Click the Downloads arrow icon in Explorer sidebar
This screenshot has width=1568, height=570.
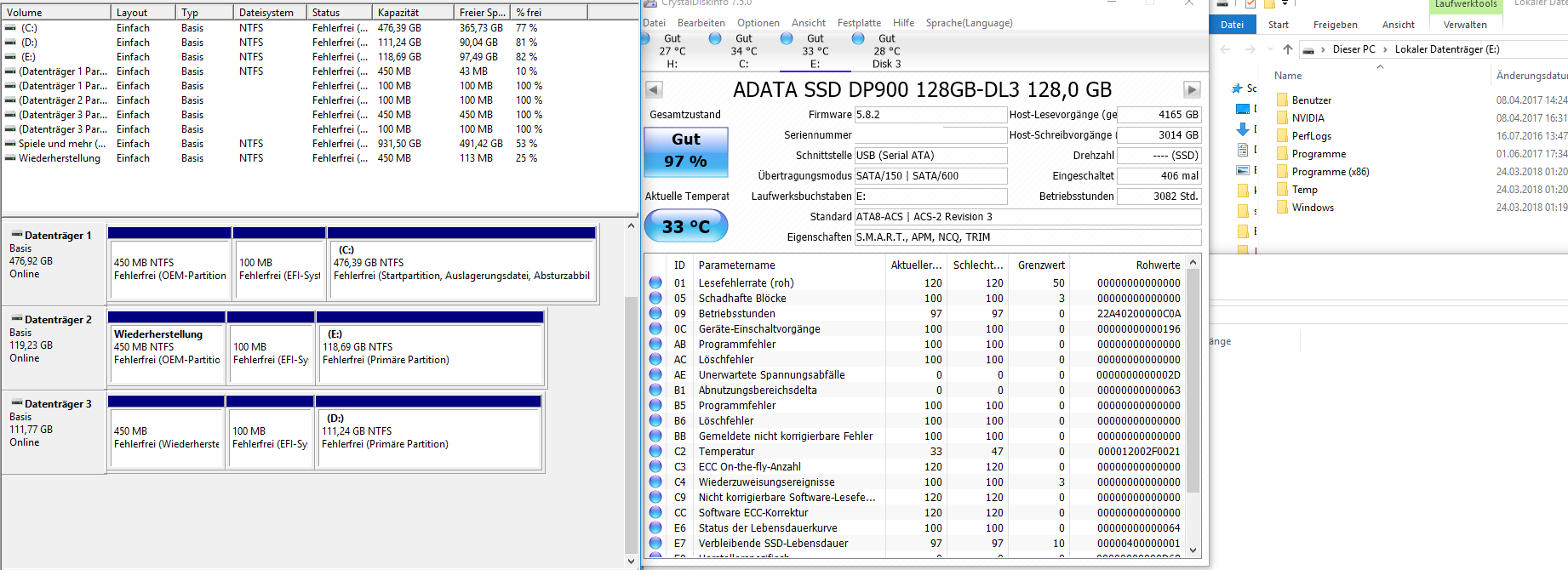pos(1243,129)
